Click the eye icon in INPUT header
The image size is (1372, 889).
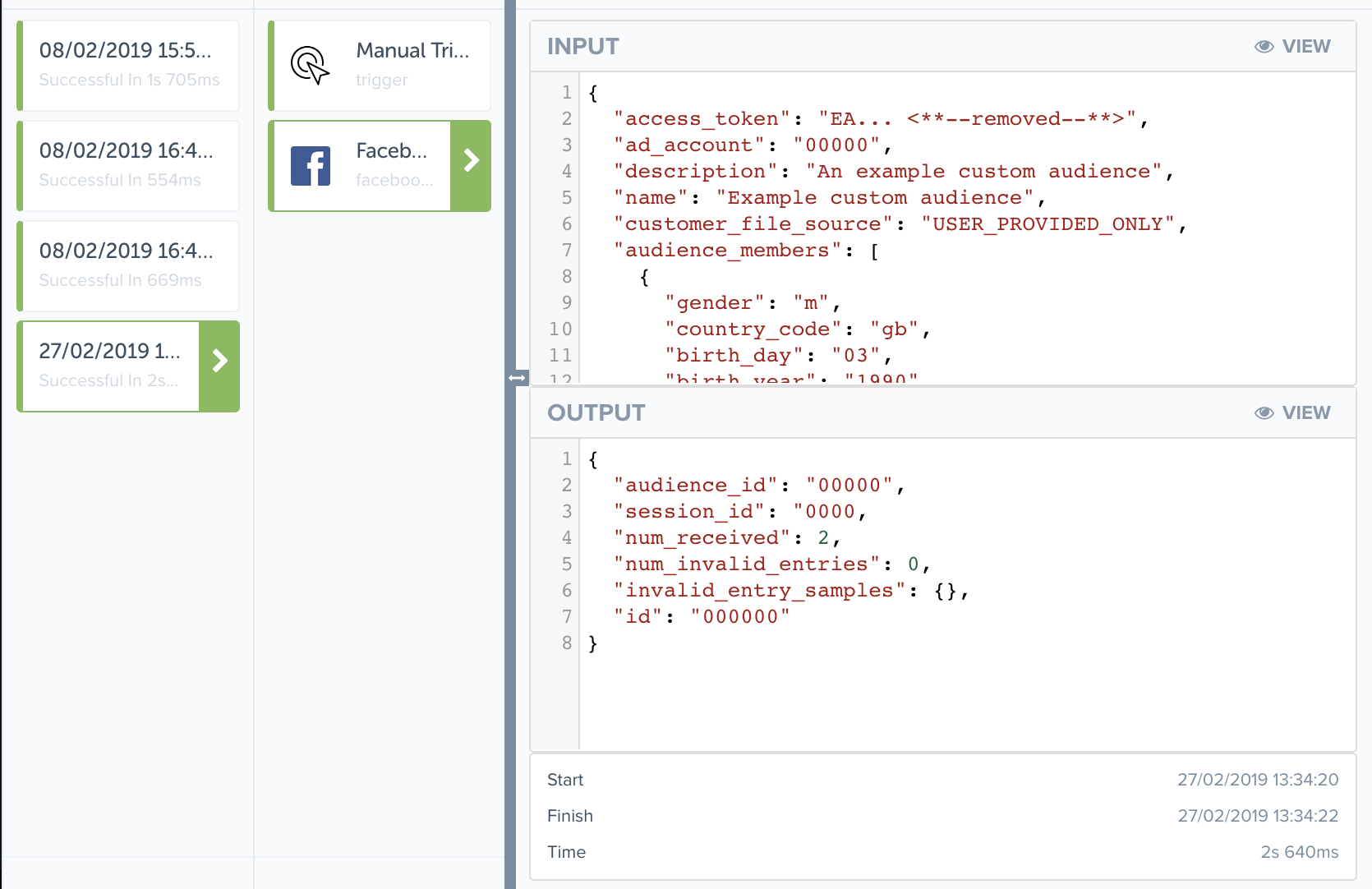coord(1264,47)
